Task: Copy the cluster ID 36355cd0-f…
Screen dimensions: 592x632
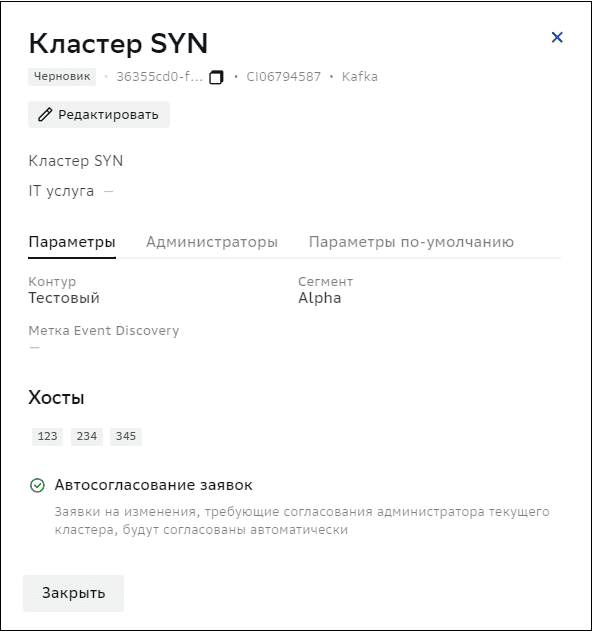Action: point(216,77)
